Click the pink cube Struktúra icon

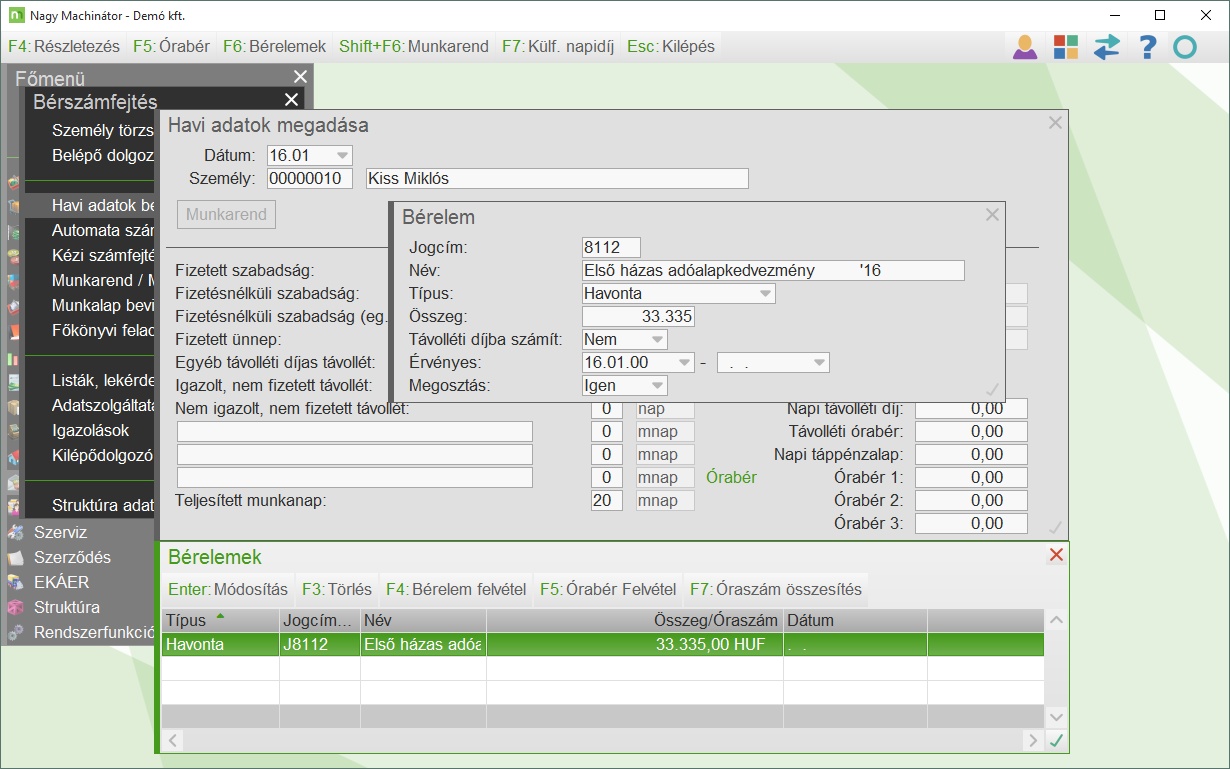[x=15, y=607]
